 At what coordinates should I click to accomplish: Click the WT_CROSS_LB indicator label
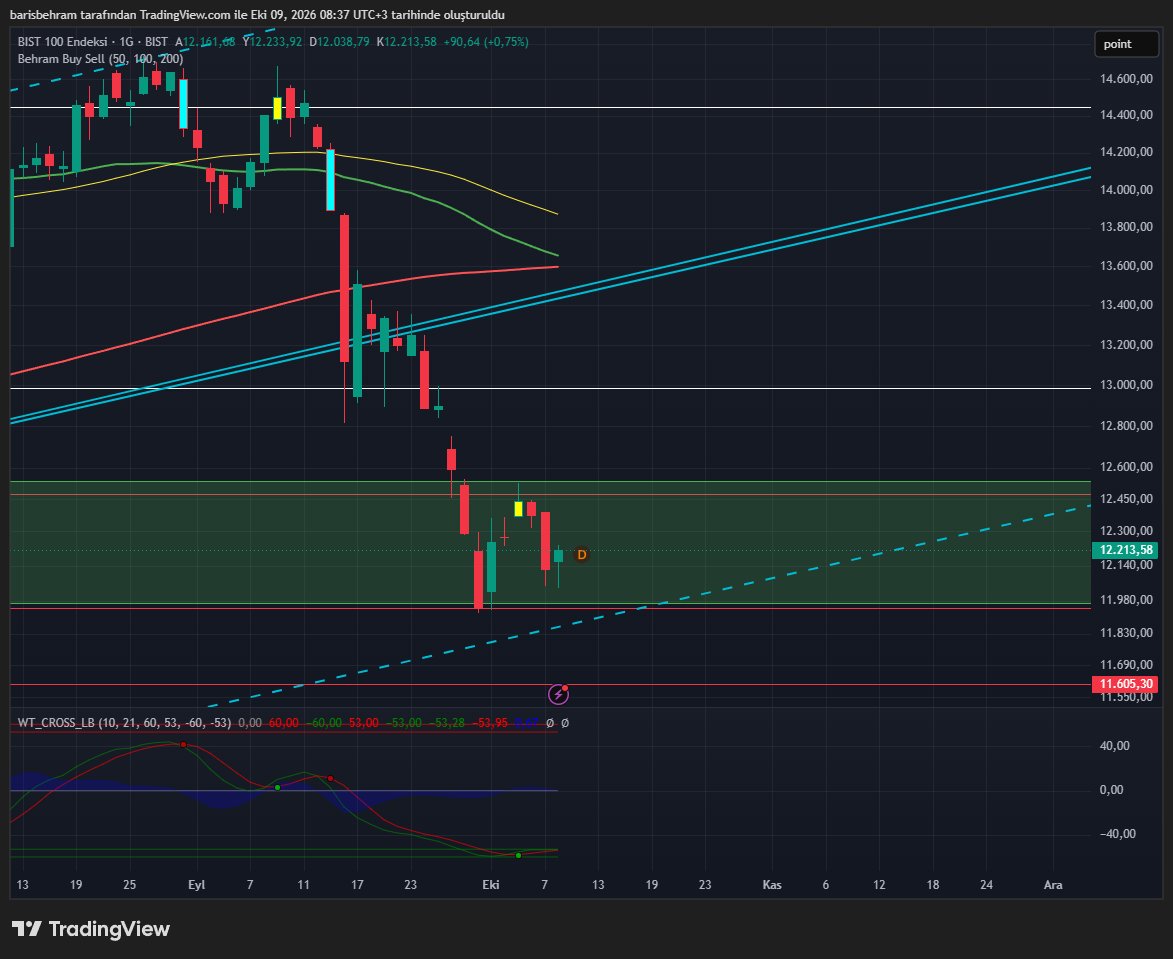(124, 723)
